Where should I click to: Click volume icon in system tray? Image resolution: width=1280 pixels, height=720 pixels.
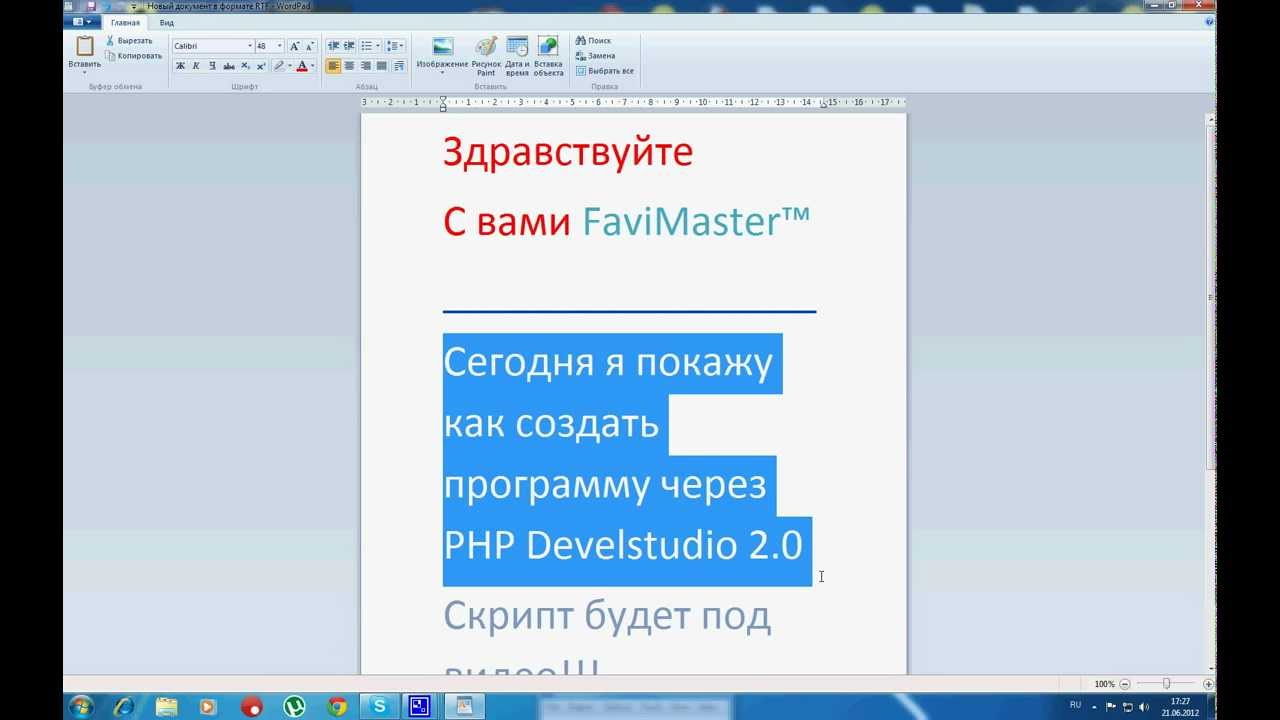pos(1144,706)
